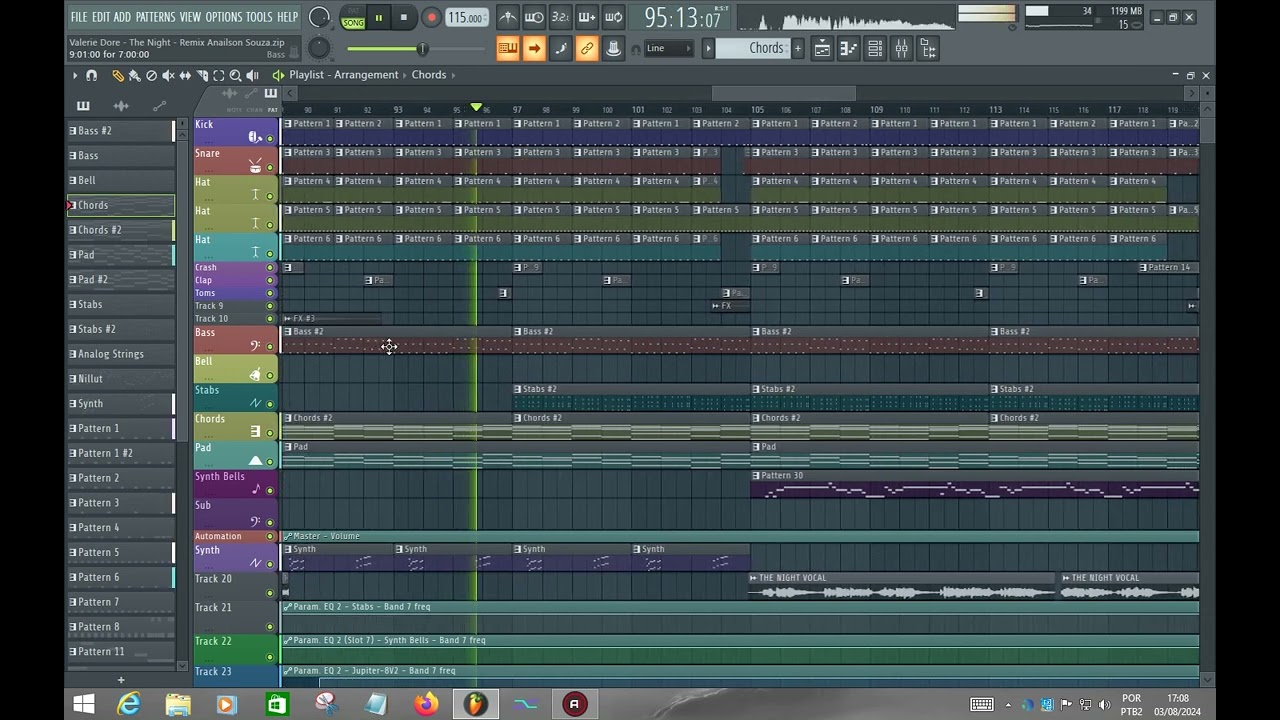Image resolution: width=1280 pixels, height=720 pixels.
Task: Select the Playback speaker tool
Action: click(x=253, y=75)
